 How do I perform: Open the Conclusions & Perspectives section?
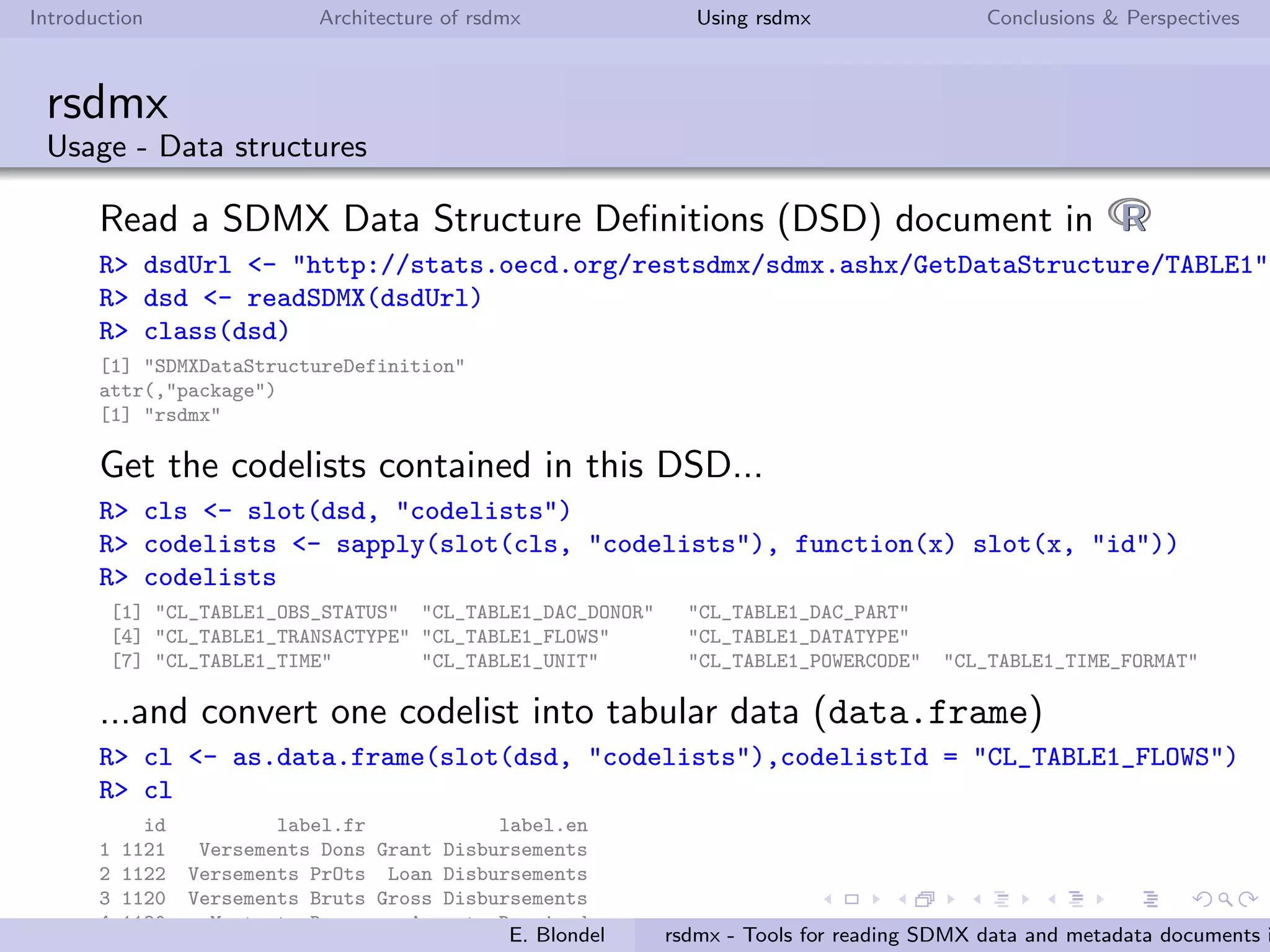coord(1113,18)
